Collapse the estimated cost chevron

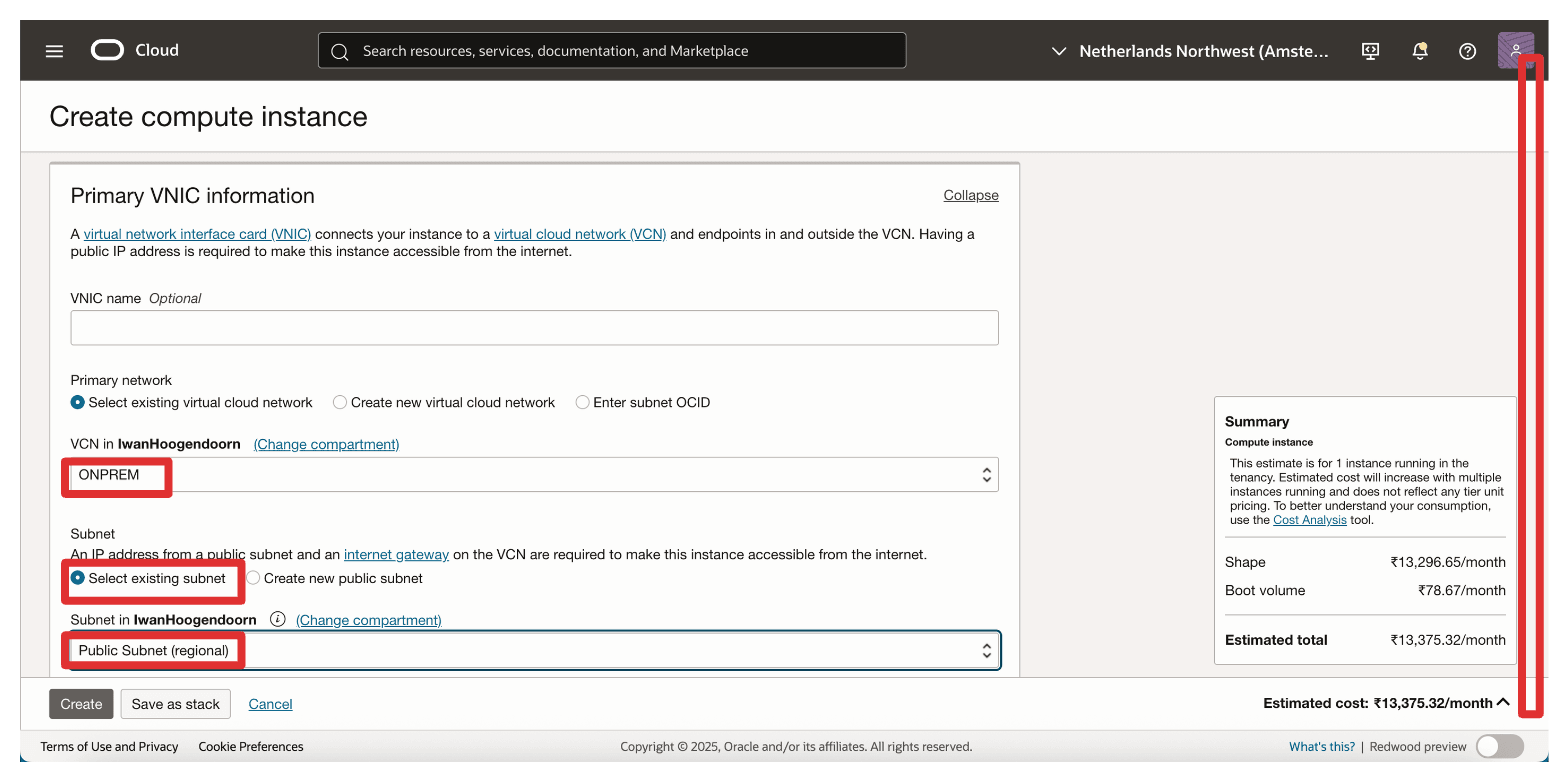[1503, 703]
